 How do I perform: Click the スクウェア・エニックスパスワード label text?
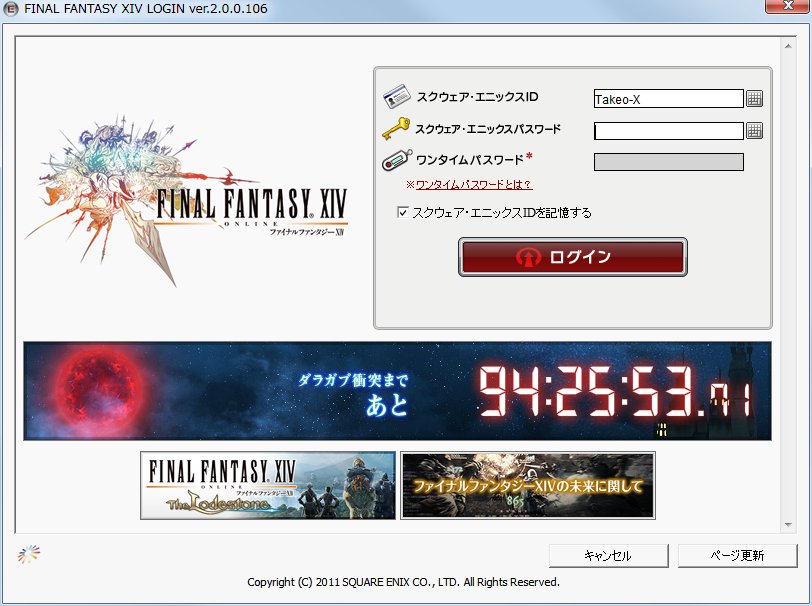[488, 129]
